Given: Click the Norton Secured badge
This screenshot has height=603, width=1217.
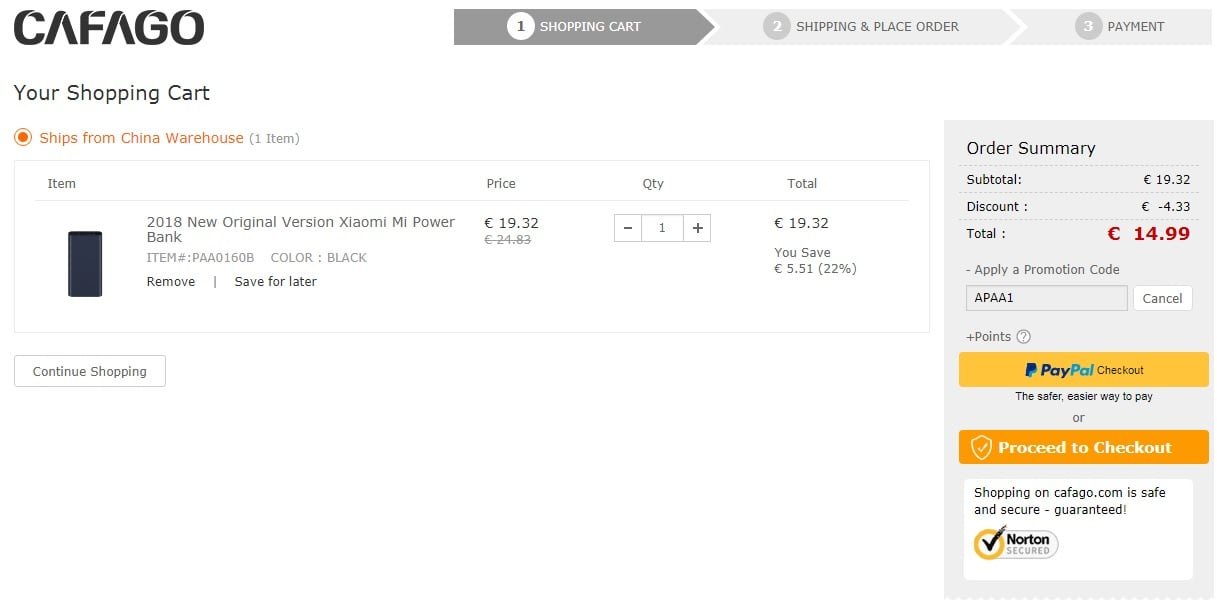Looking at the screenshot, I should [1016, 543].
